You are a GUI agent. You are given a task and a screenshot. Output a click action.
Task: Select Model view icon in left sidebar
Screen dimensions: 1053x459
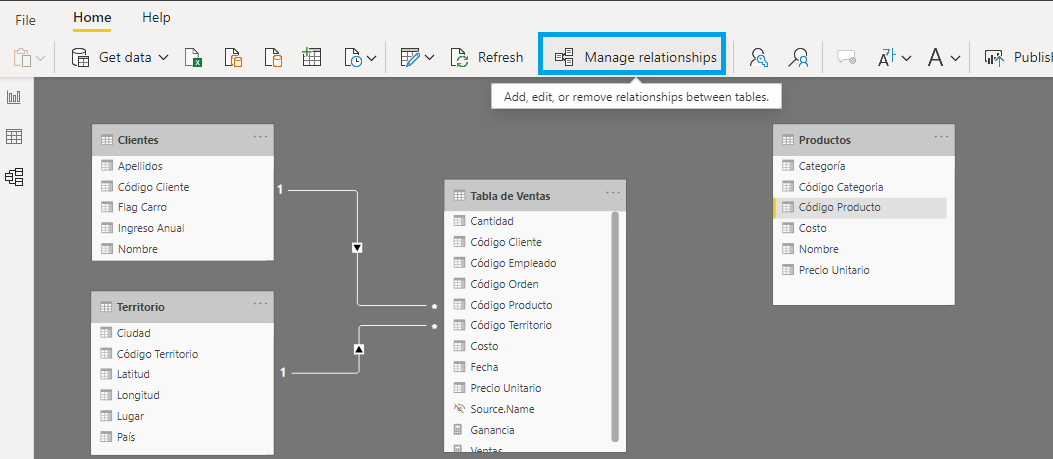pos(15,177)
